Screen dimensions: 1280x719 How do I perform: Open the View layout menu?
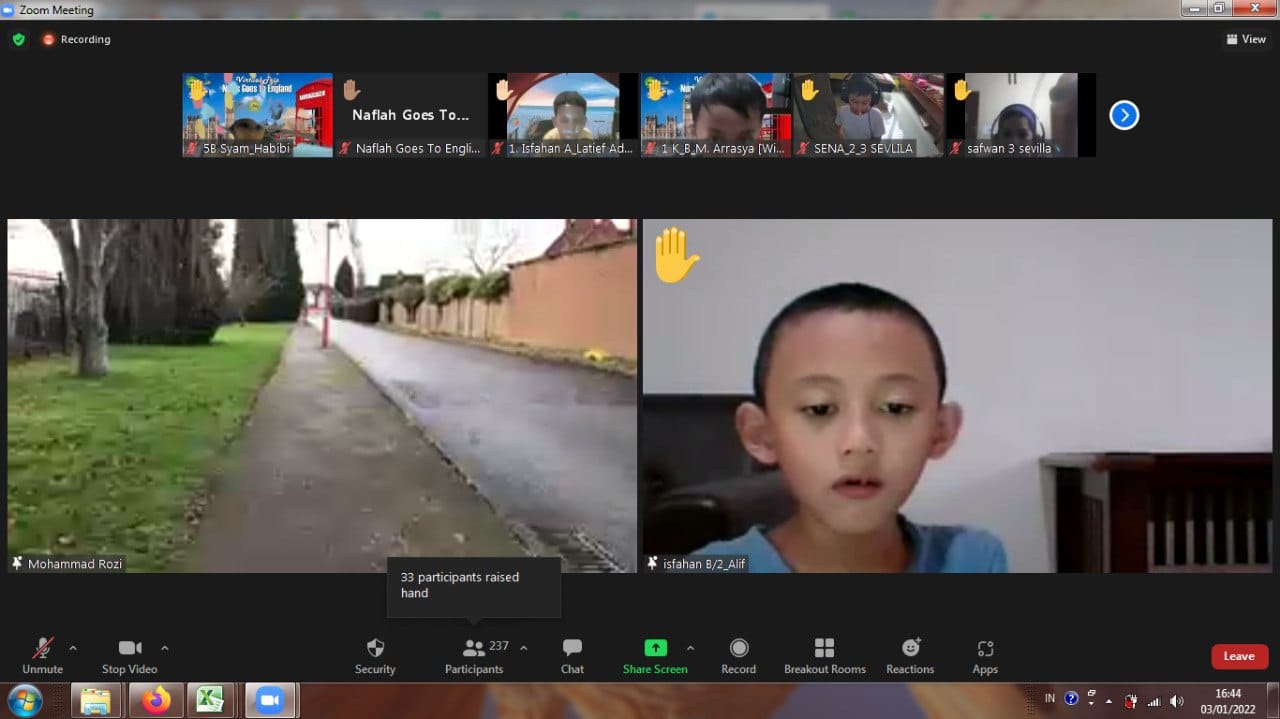point(1246,39)
